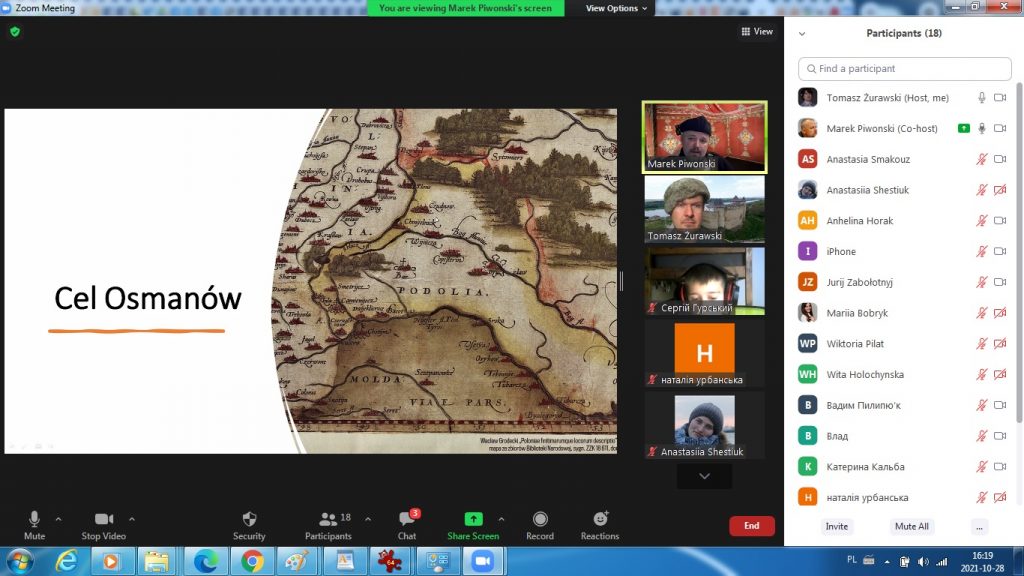This screenshot has height=576, width=1024.
Task: Expand more video thumbnails with down chevron
Action: (704, 477)
